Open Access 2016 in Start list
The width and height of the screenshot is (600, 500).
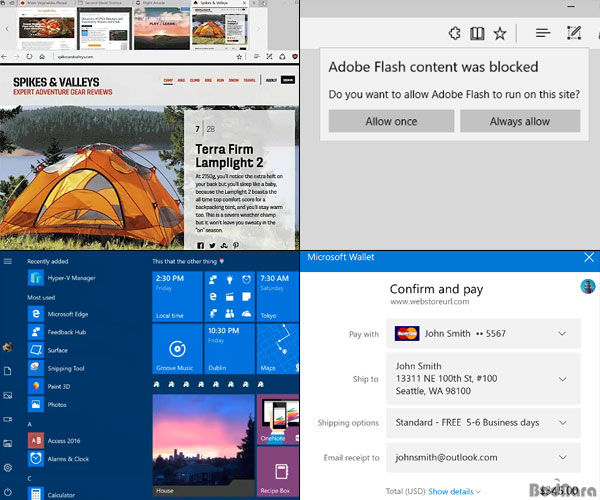[54, 441]
